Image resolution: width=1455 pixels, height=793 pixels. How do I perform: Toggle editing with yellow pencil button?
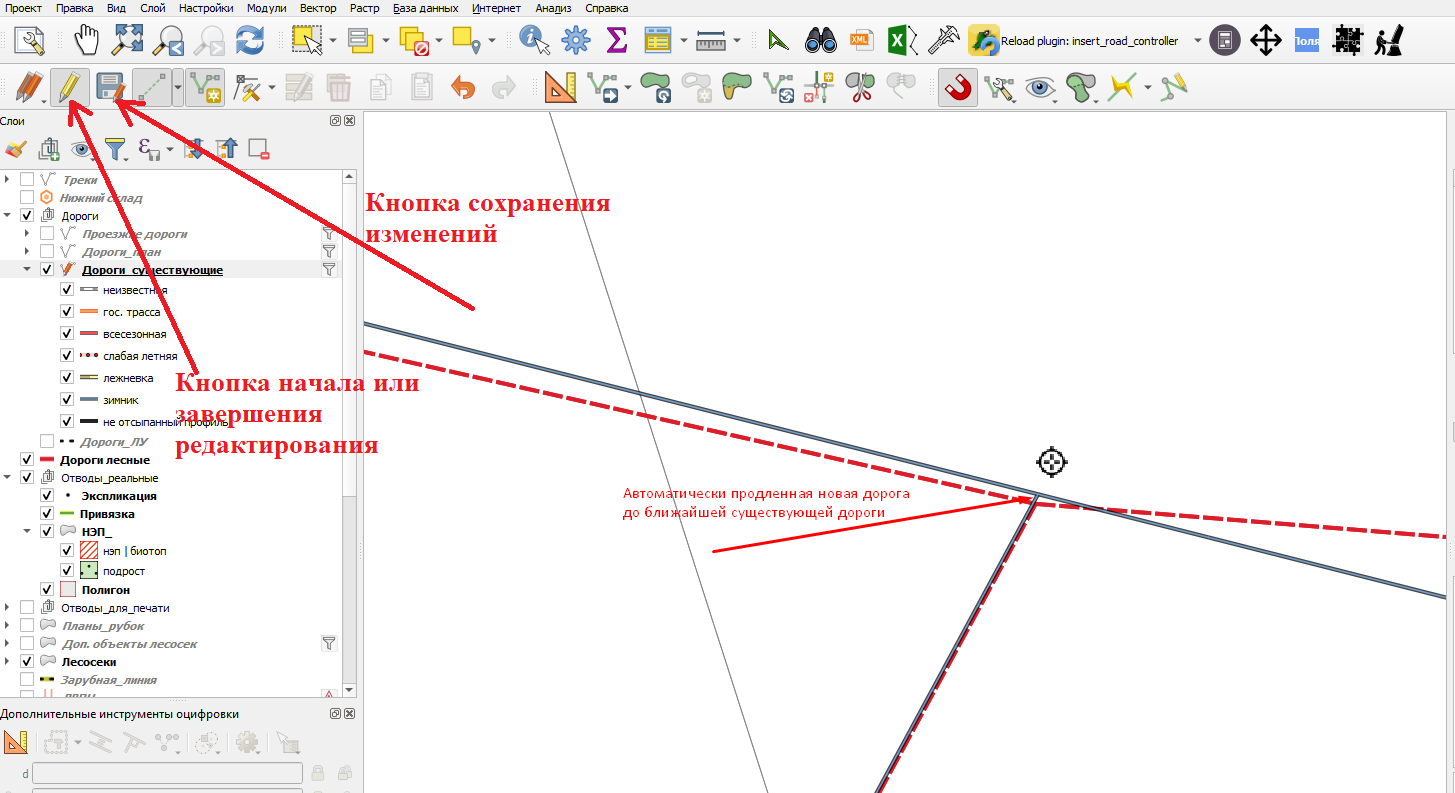point(68,88)
